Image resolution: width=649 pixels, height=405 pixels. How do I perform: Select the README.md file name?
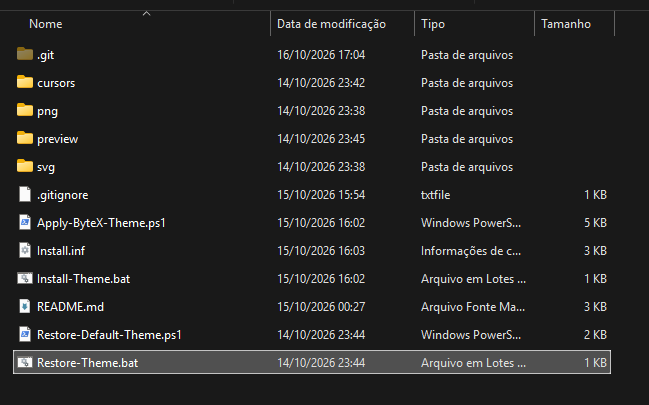[x=70, y=307]
